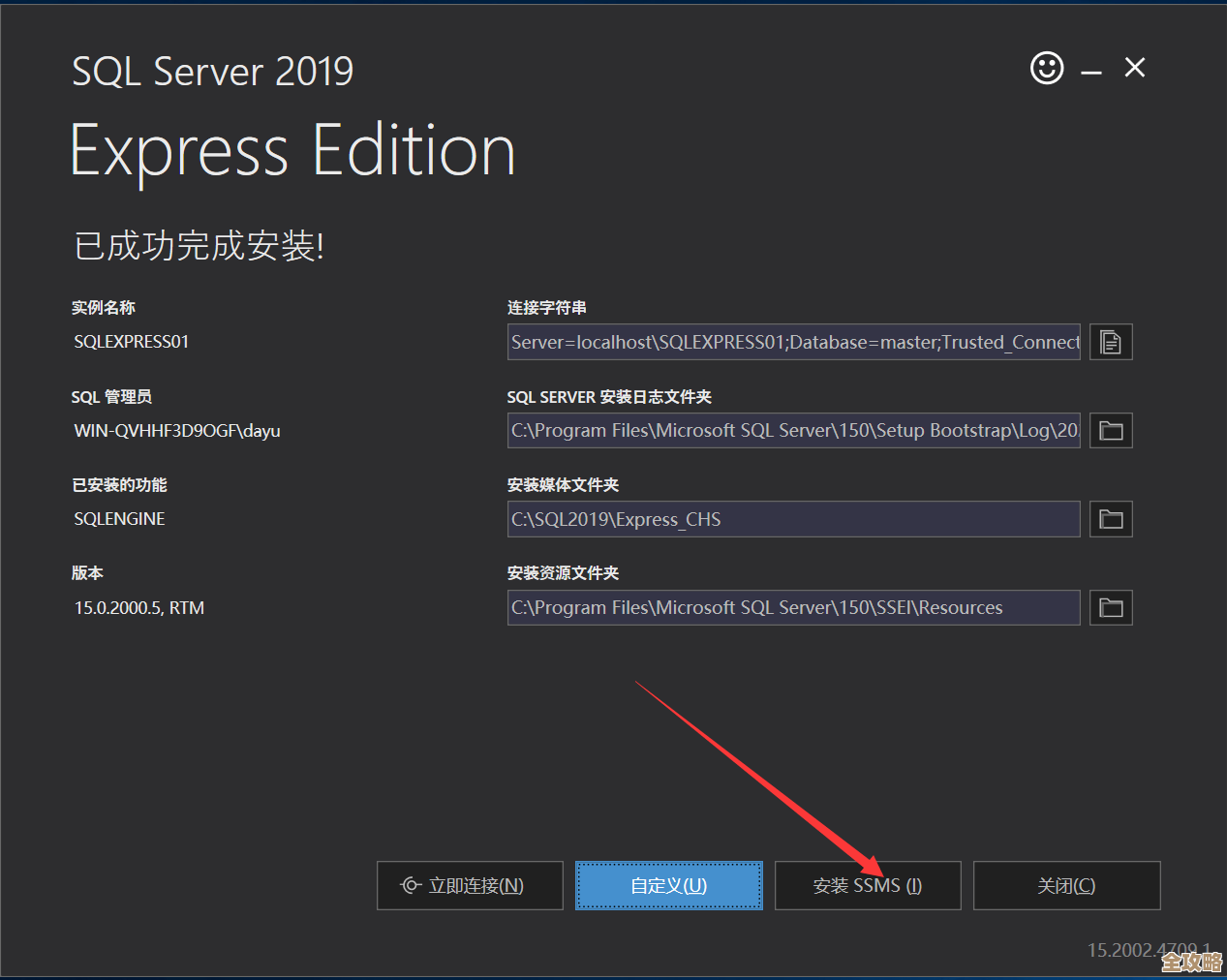Image resolution: width=1227 pixels, height=980 pixels.
Task: Copy the connection string with the copy icon
Action: pos(1111,342)
